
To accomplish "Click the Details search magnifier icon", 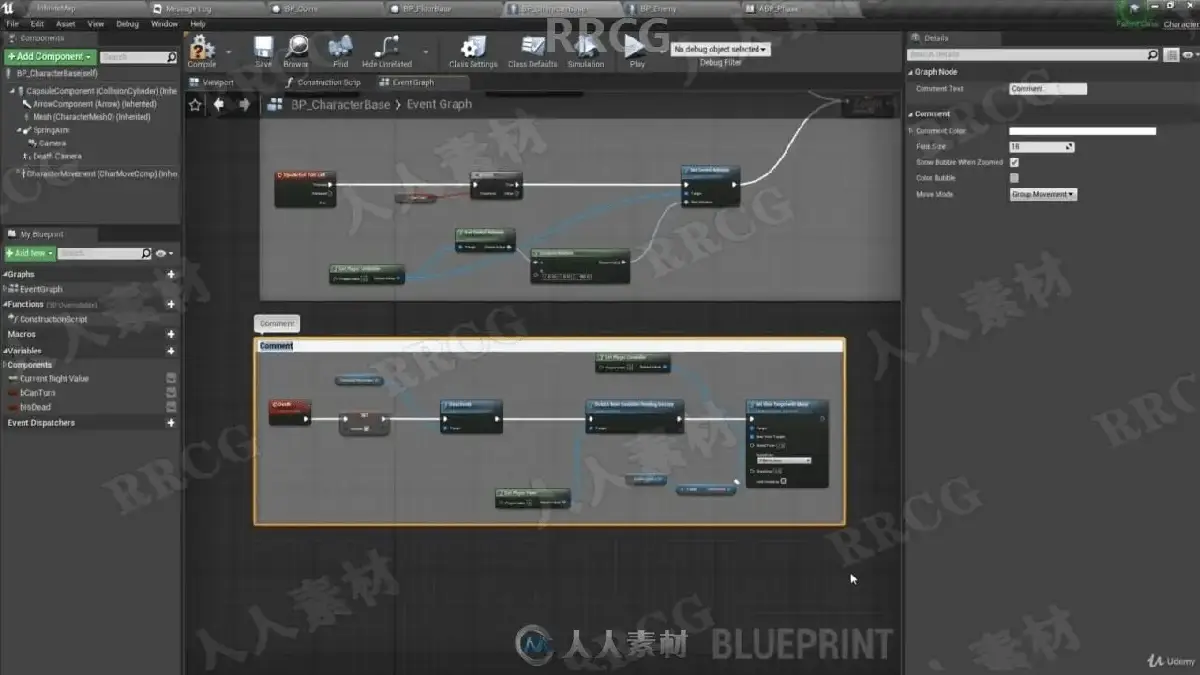I will click(x=1153, y=55).
